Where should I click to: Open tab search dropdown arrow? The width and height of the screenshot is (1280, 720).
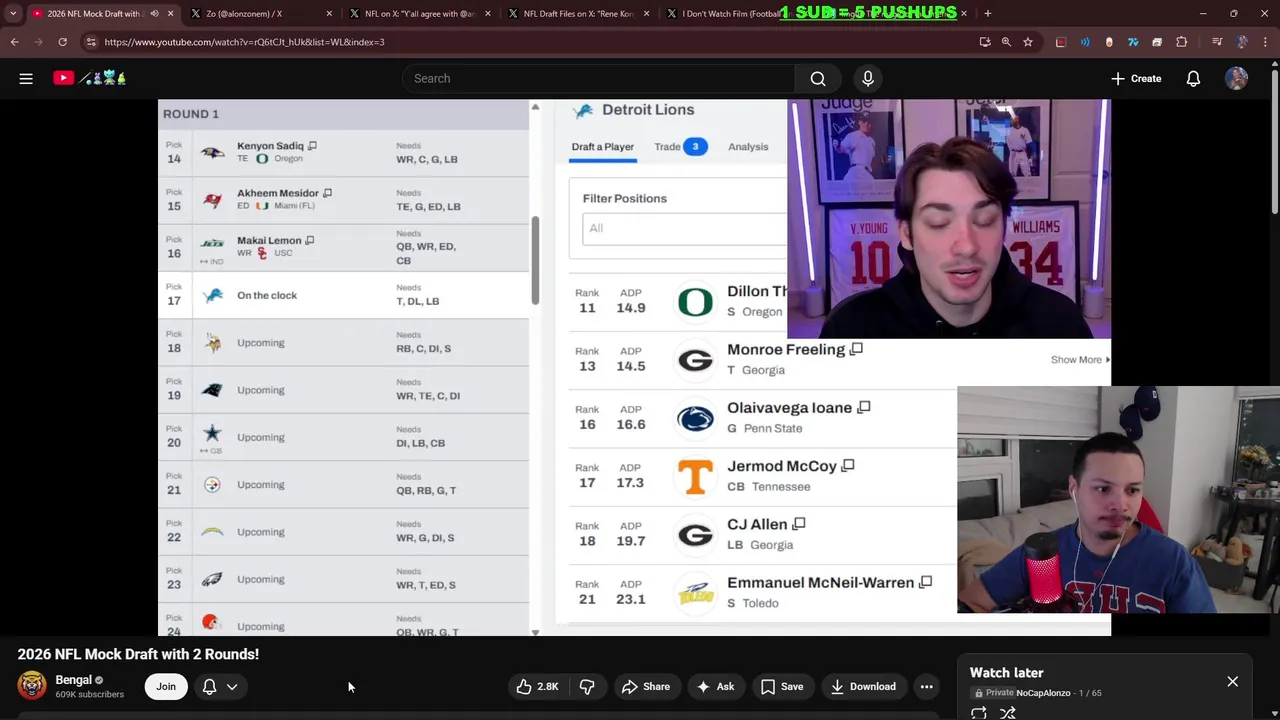pyautogui.click(x=13, y=13)
